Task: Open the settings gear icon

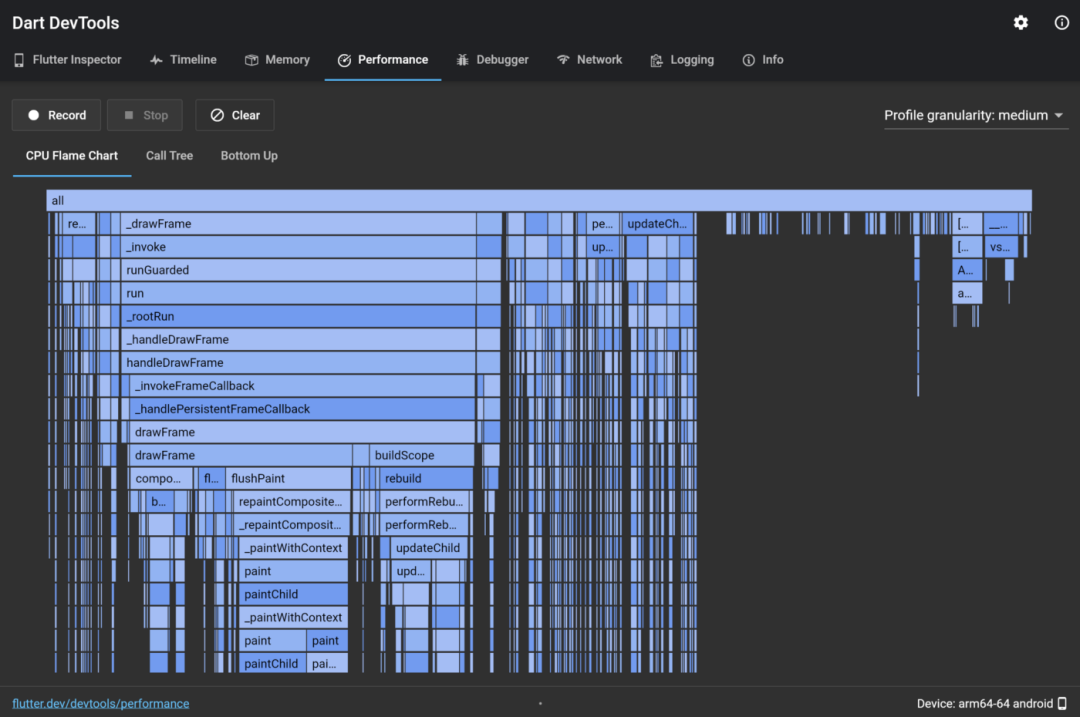Action: coord(1020,23)
